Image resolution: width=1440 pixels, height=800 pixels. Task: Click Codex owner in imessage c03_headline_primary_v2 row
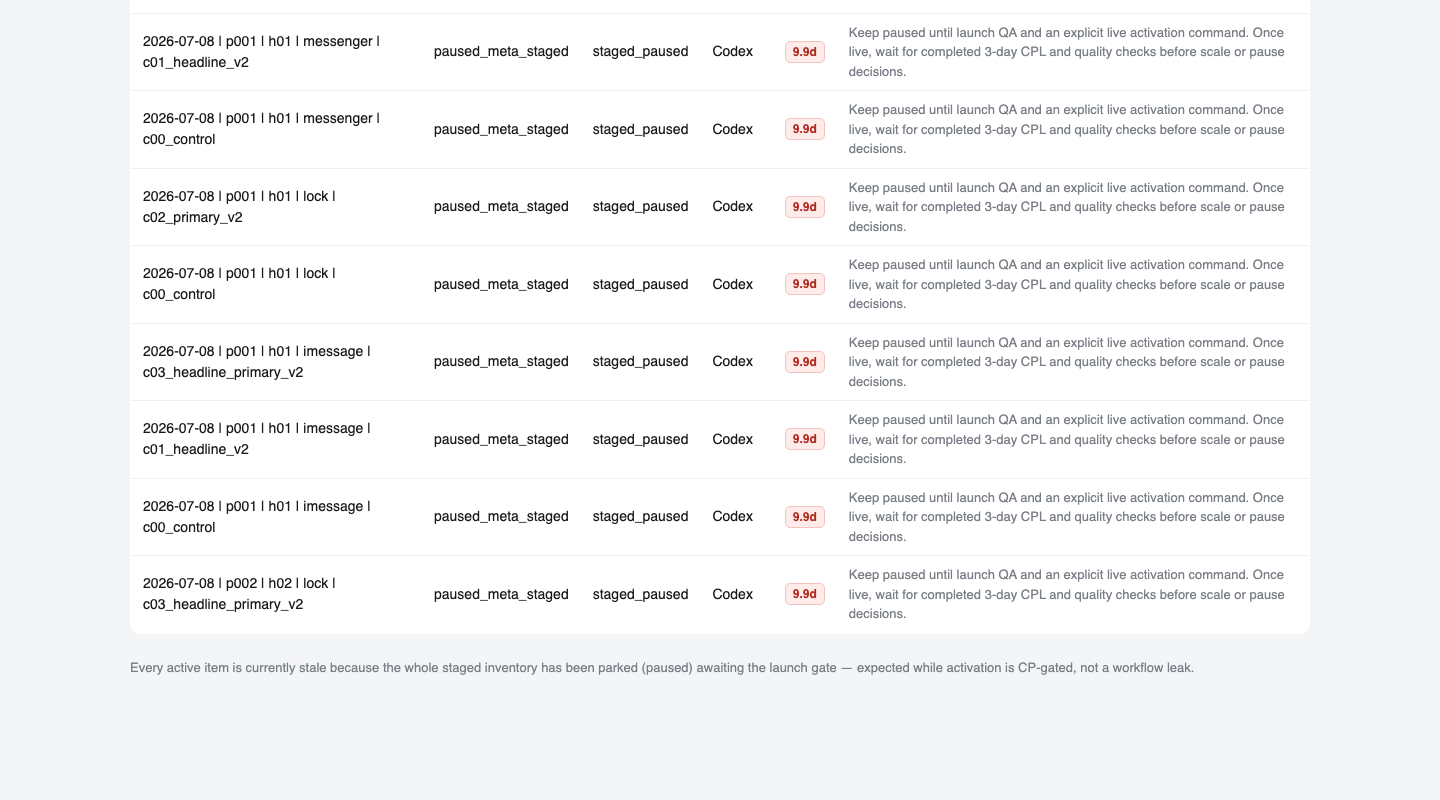[732, 362]
